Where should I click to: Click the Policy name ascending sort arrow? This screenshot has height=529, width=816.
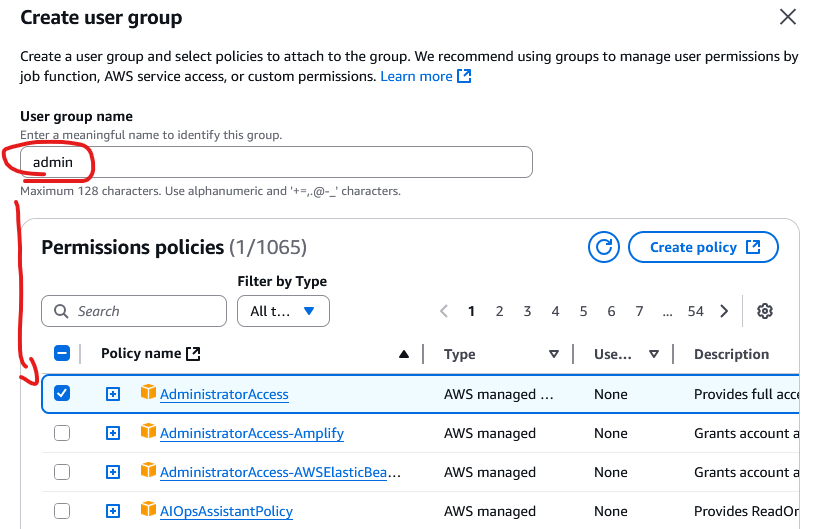(x=404, y=354)
